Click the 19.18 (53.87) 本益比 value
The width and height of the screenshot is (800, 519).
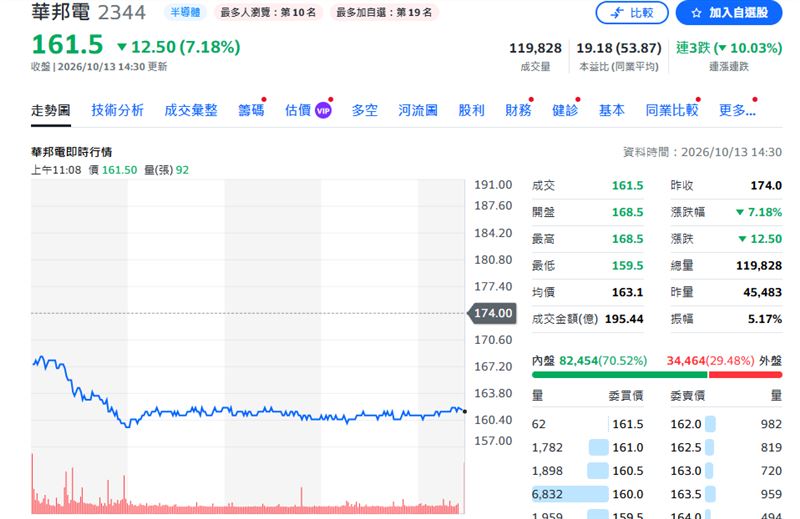(x=619, y=48)
